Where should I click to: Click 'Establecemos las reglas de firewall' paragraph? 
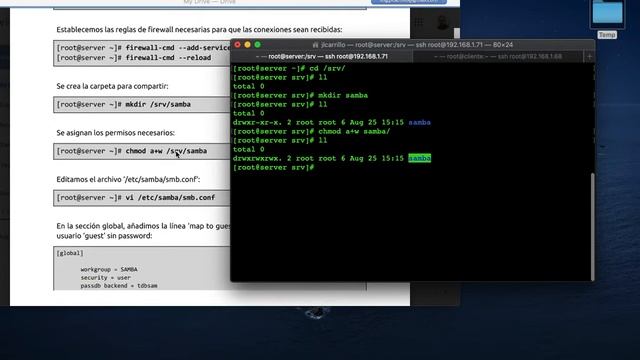pyautogui.click(x=199, y=29)
